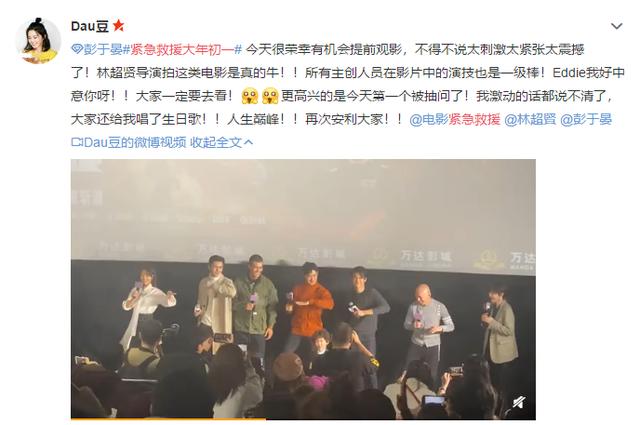Image resolution: width=640 pixels, height=425 pixels.
Task: Click the first shocked-face emoji
Action: pyautogui.click(x=250, y=96)
